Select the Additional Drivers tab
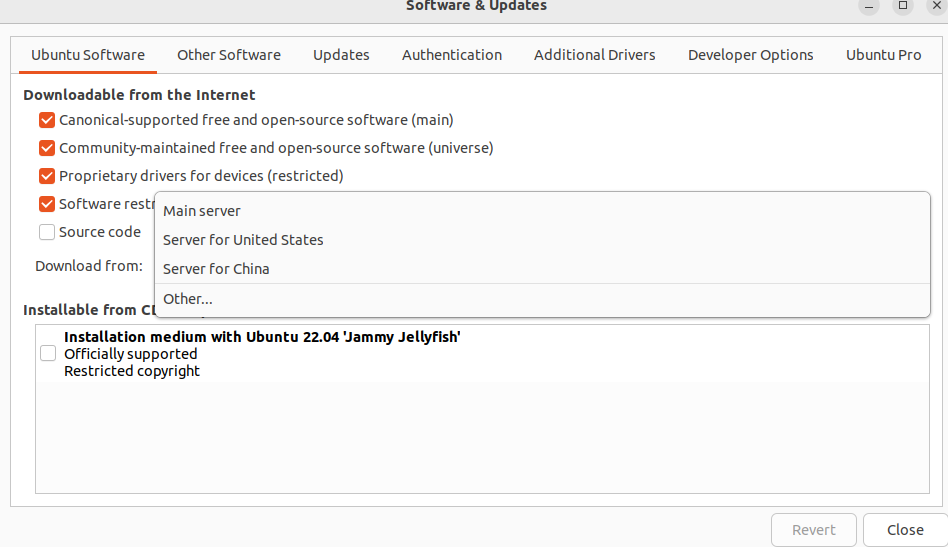 pyautogui.click(x=594, y=55)
